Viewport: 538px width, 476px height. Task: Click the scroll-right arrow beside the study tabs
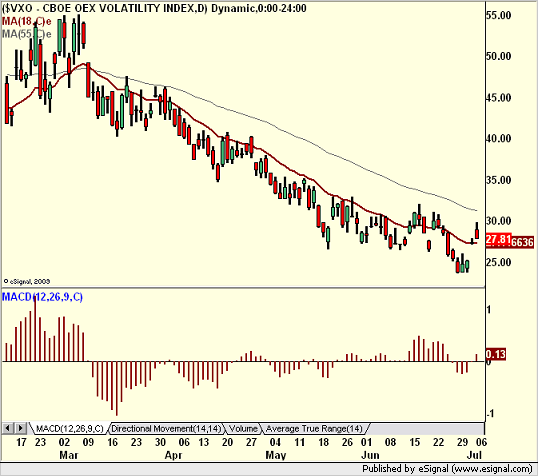point(21,428)
